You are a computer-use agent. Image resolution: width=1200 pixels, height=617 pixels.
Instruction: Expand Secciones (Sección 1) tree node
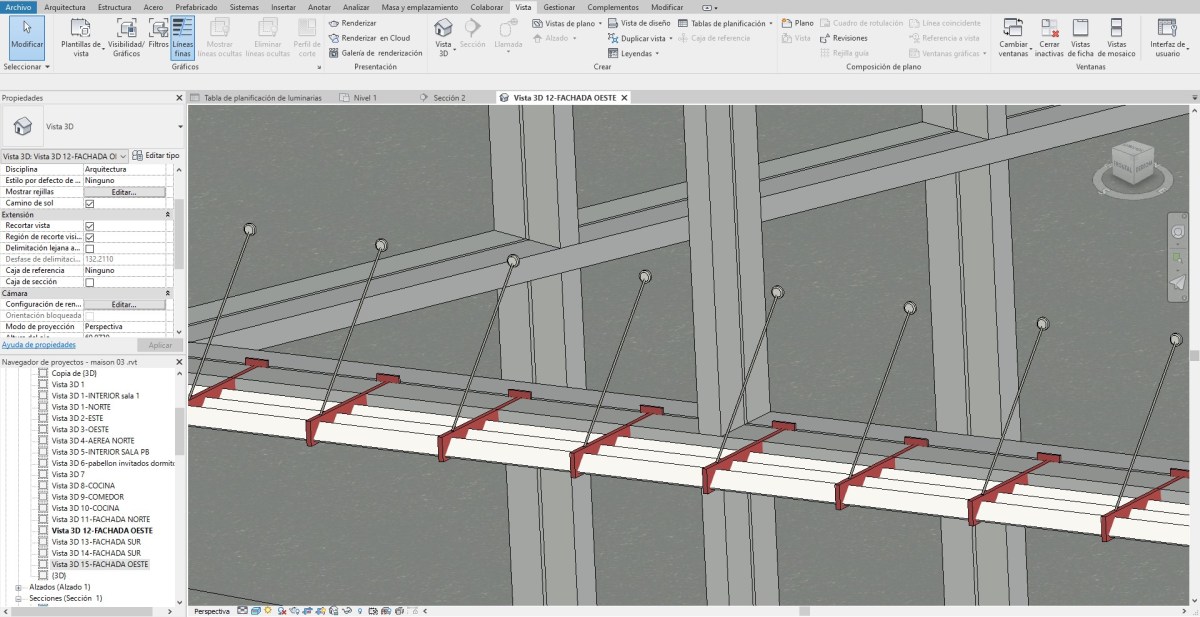pos(18,598)
